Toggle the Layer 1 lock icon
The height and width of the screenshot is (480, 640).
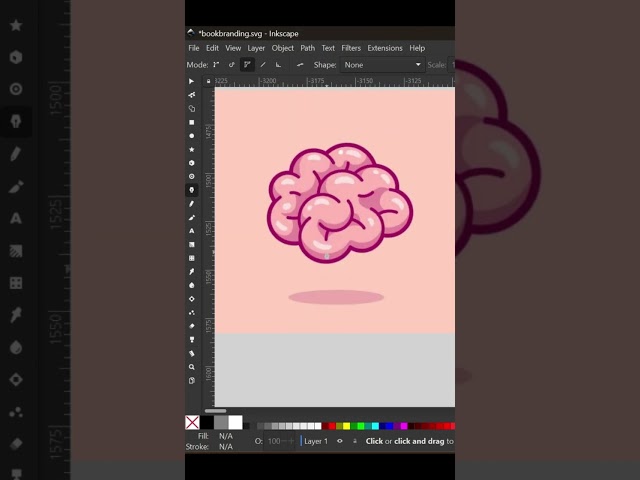pos(355,441)
